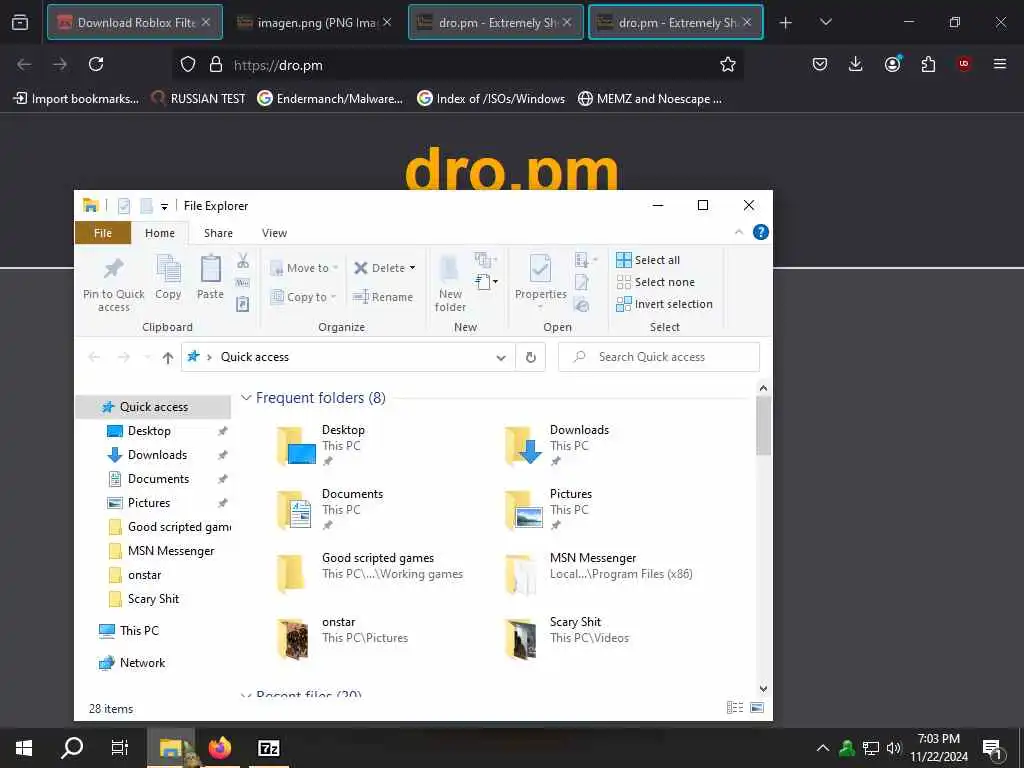Select the Home ribbon tab
The image size is (1024, 768).
[160, 233]
